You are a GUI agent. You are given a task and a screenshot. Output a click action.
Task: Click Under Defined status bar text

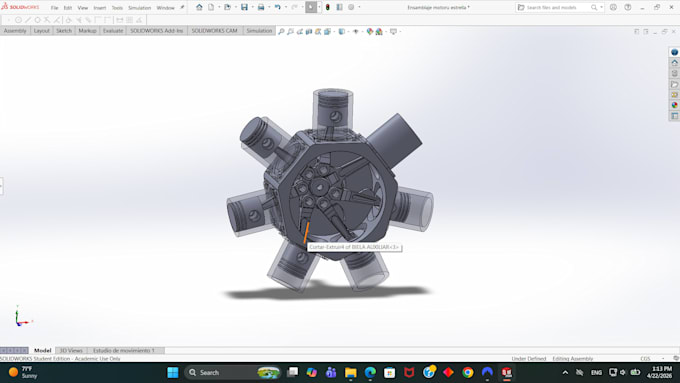pyautogui.click(x=529, y=359)
